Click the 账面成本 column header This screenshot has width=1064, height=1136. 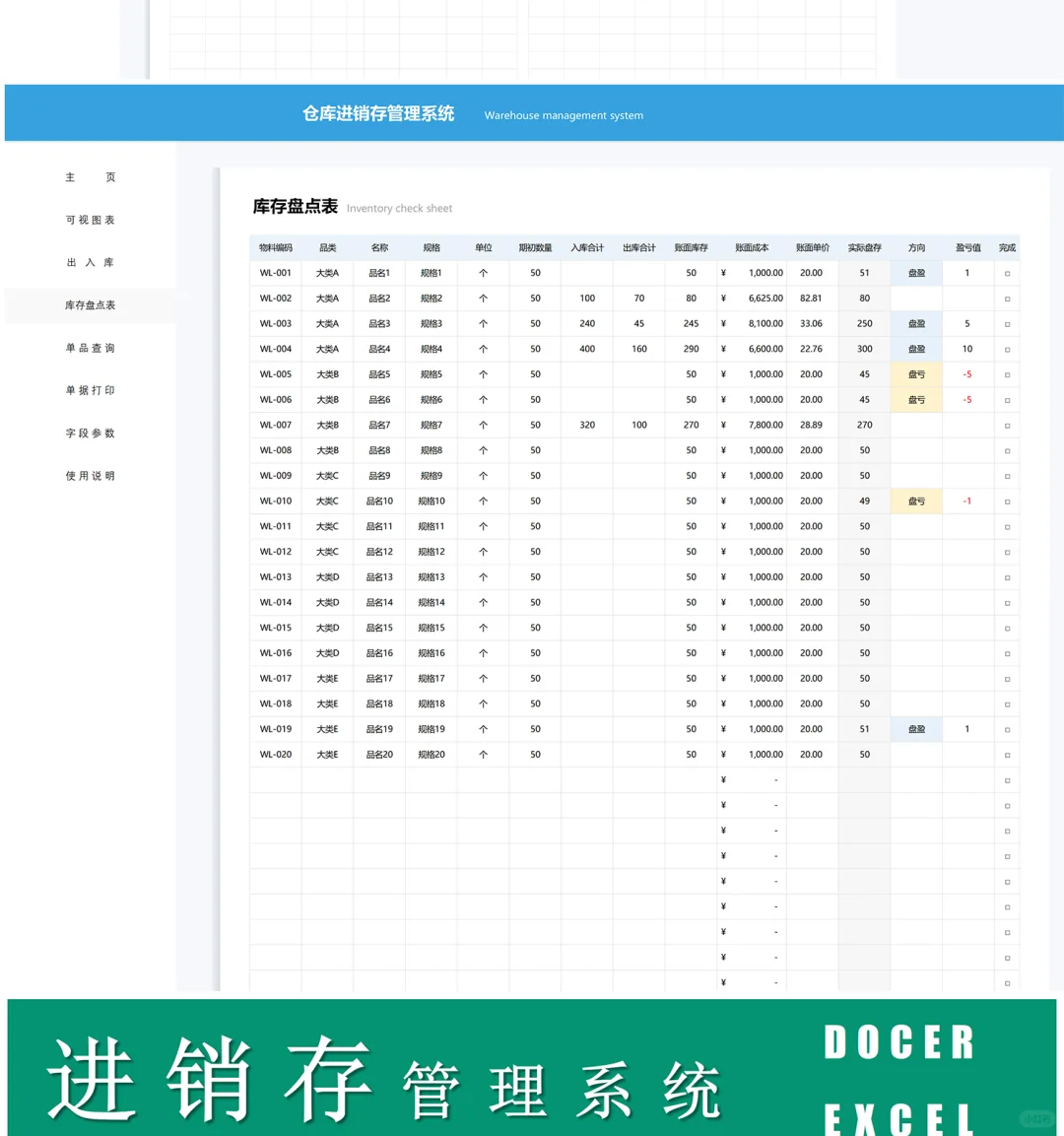pyautogui.click(x=752, y=247)
